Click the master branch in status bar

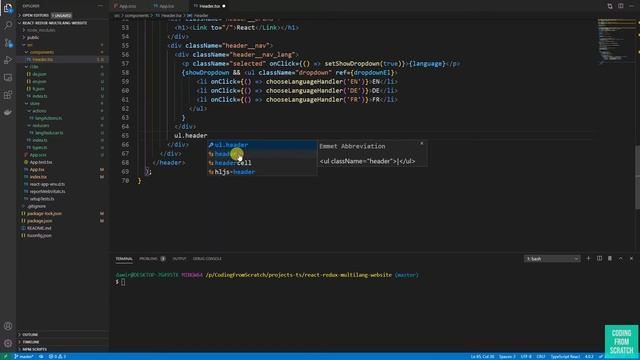click(24, 356)
